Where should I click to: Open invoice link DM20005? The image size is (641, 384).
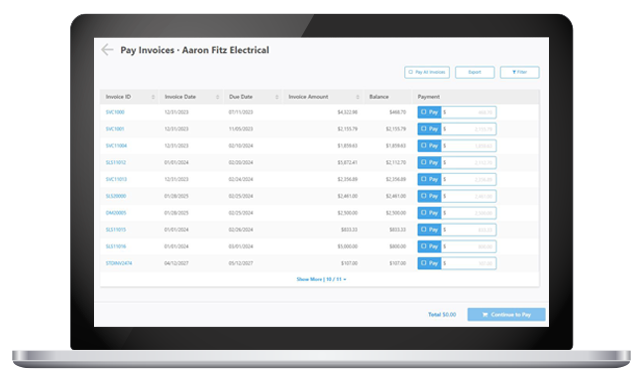116,213
